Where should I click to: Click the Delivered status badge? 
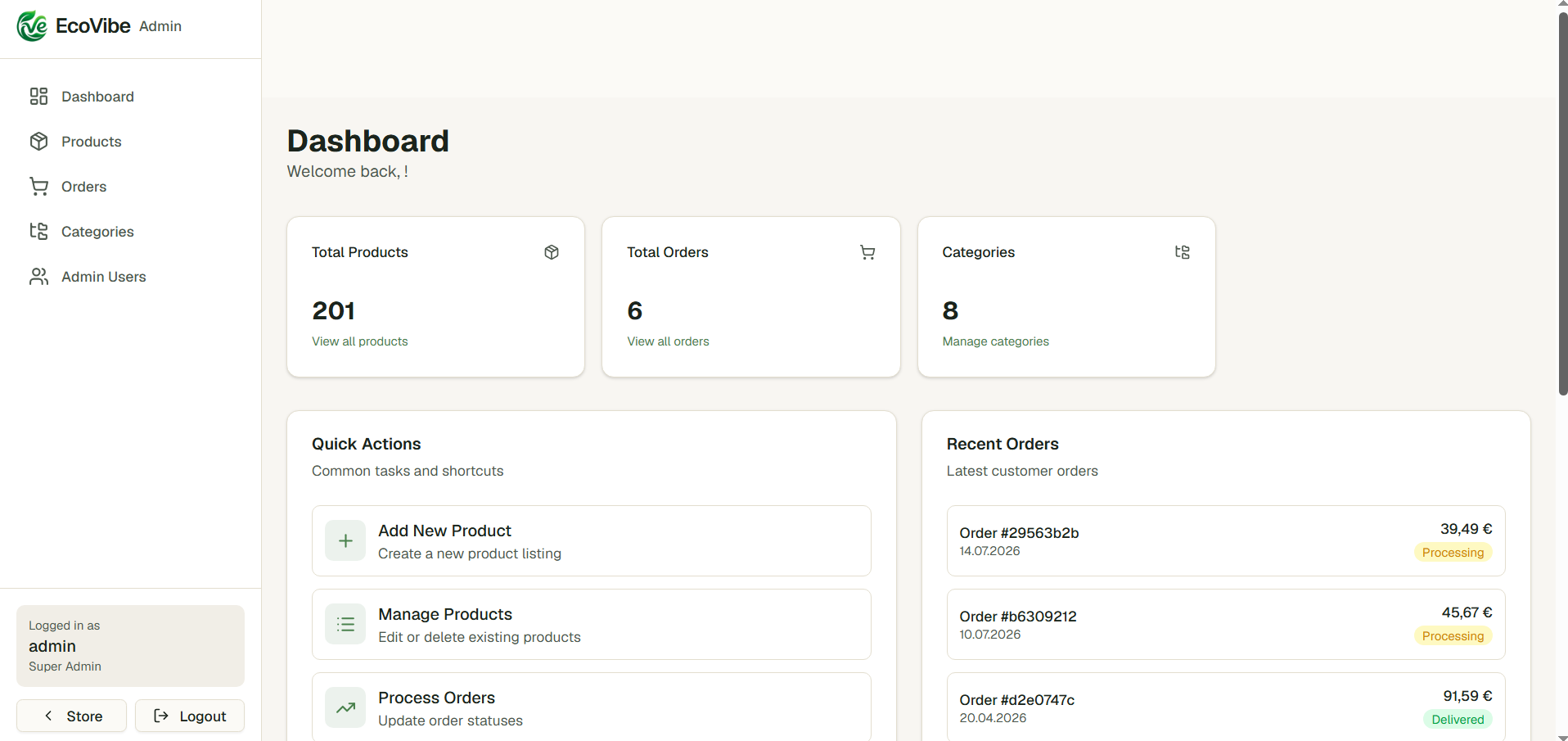(1458, 720)
